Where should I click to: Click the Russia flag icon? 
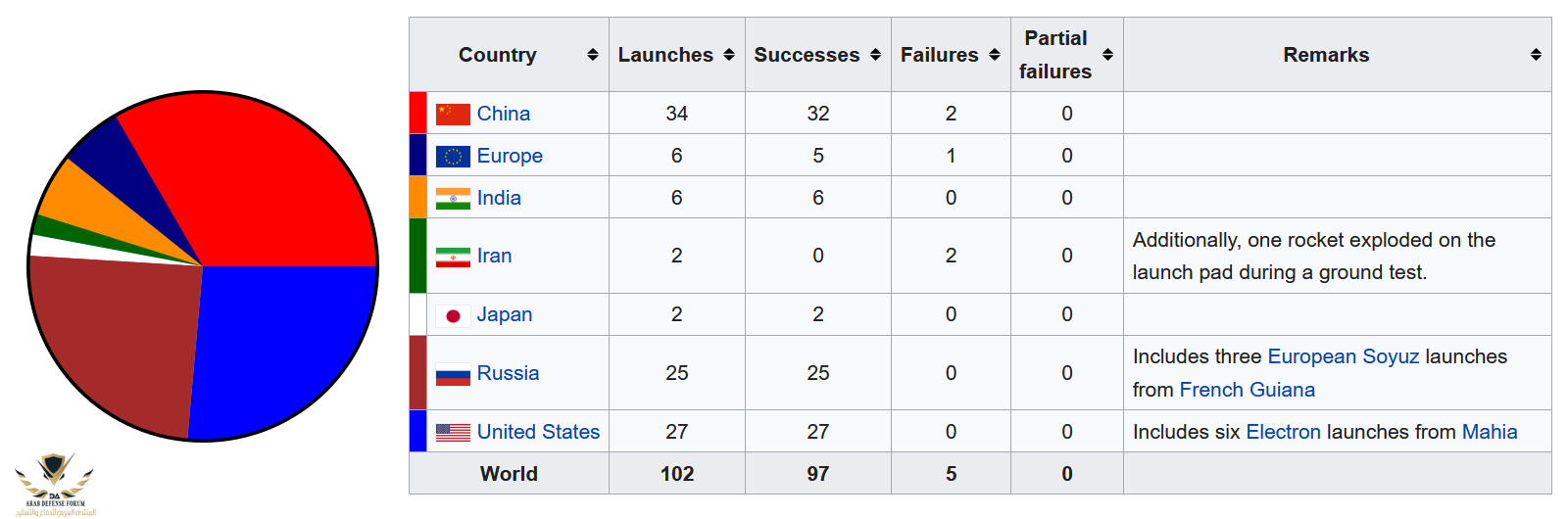click(x=453, y=374)
